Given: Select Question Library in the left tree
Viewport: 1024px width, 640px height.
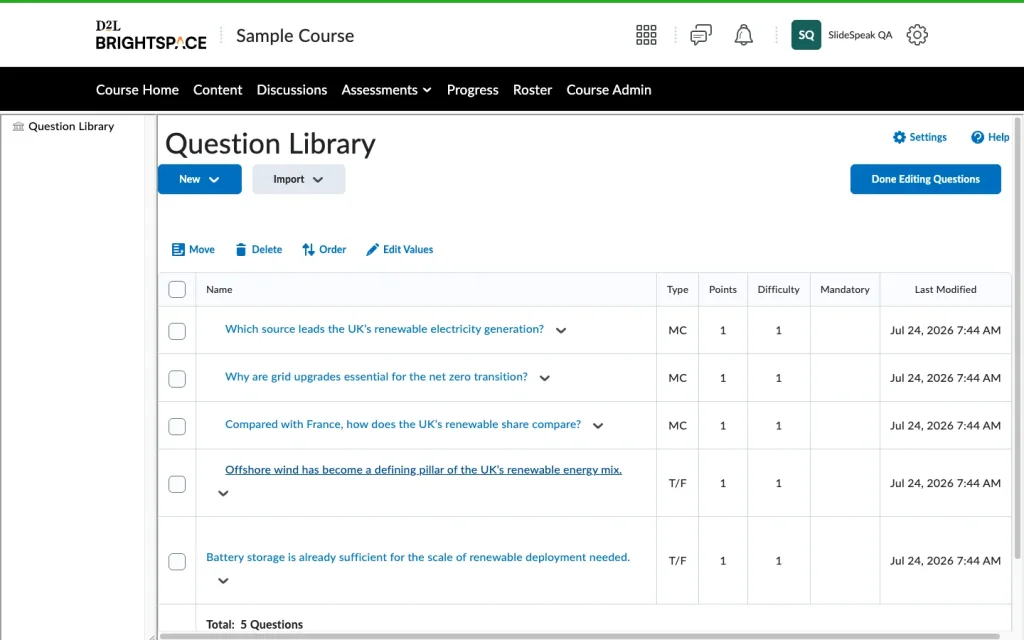Looking at the screenshot, I should (x=71, y=126).
